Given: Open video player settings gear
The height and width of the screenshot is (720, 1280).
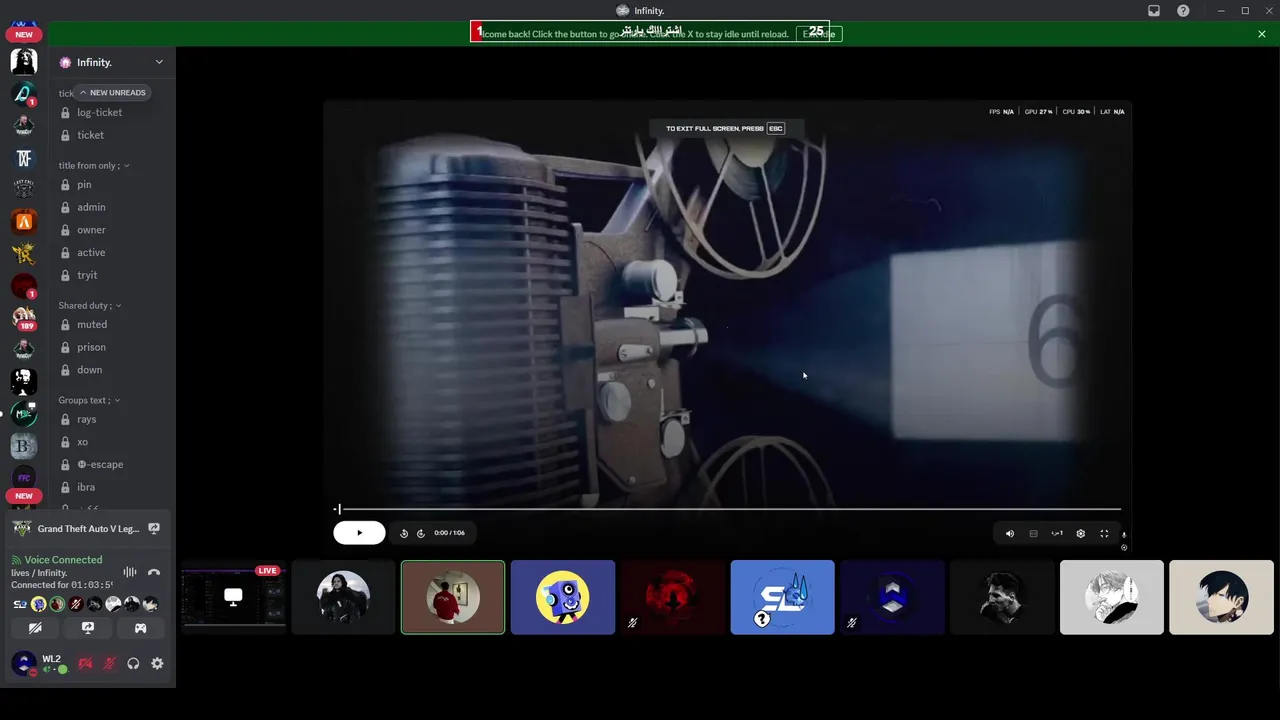Looking at the screenshot, I should pos(1080,534).
